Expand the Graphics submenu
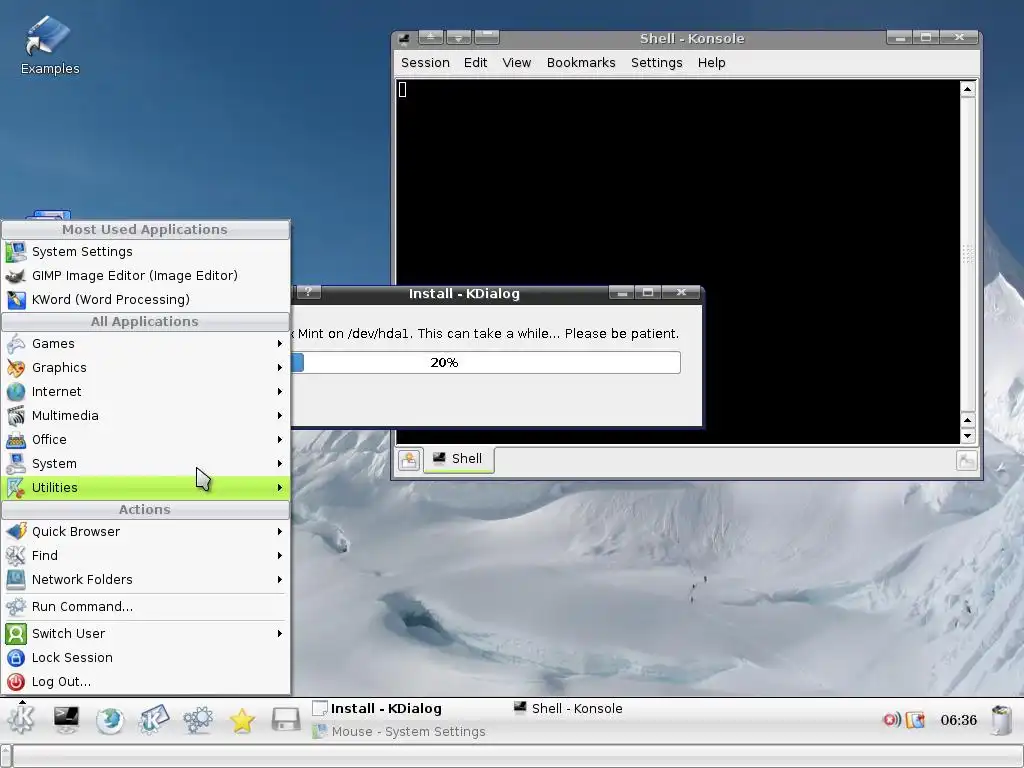The height and width of the screenshot is (768, 1024). point(145,368)
